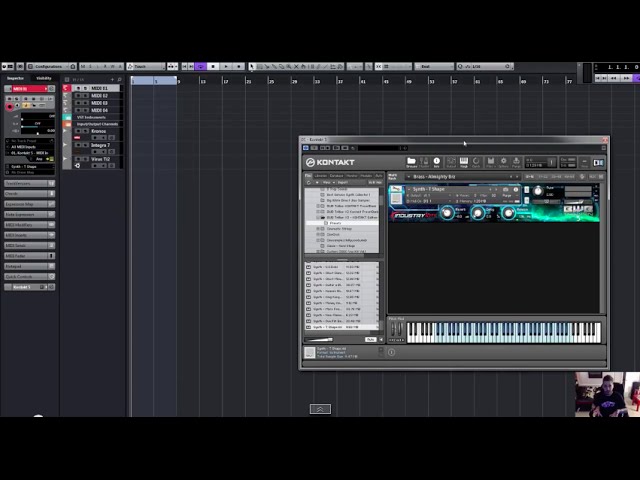Toggle Auto preview button in Kontakt browser
The width and height of the screenshot is (640, 480).
[x=370, y=340]
